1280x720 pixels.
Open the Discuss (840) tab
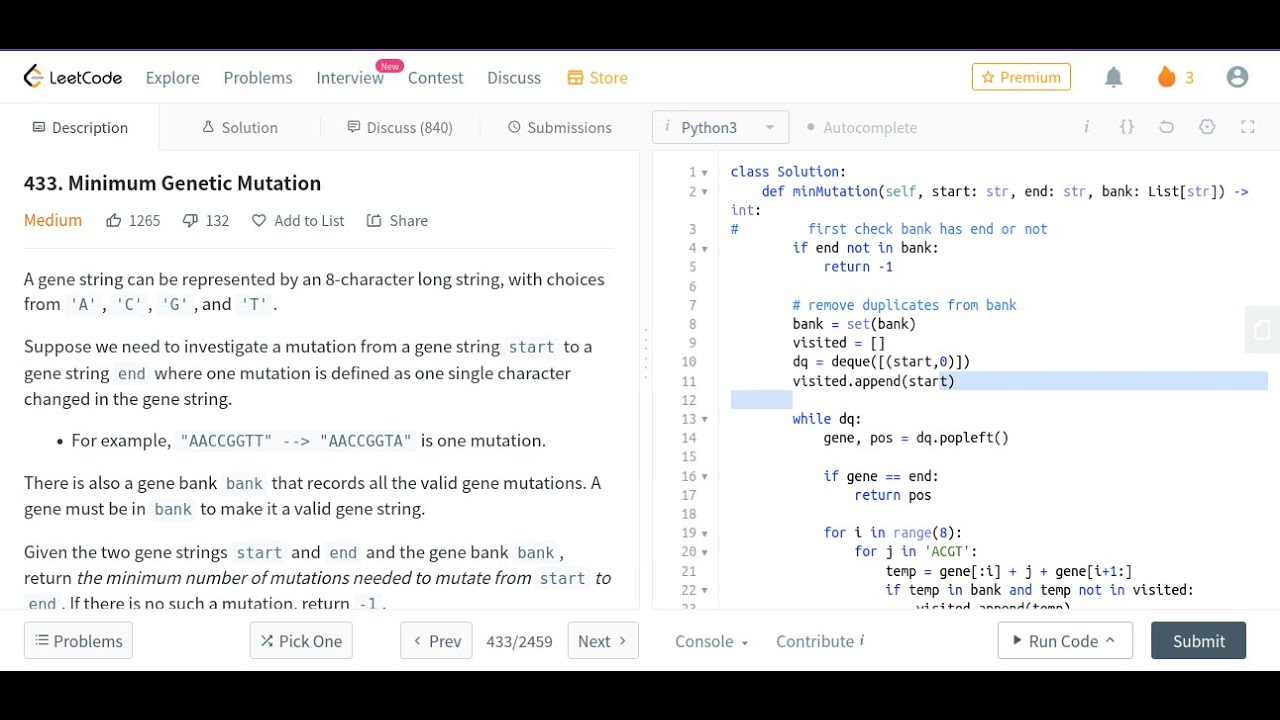pos(400,127)
